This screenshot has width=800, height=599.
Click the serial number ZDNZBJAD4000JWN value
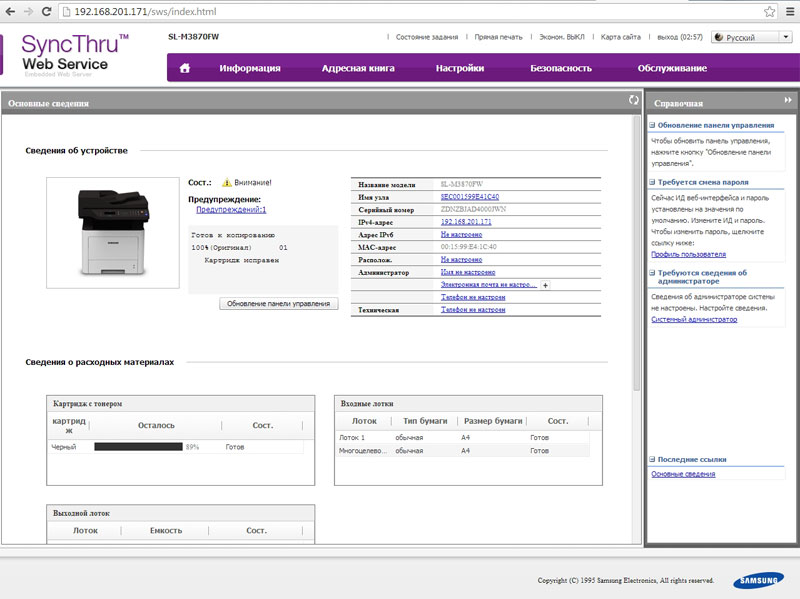point(473,209)
